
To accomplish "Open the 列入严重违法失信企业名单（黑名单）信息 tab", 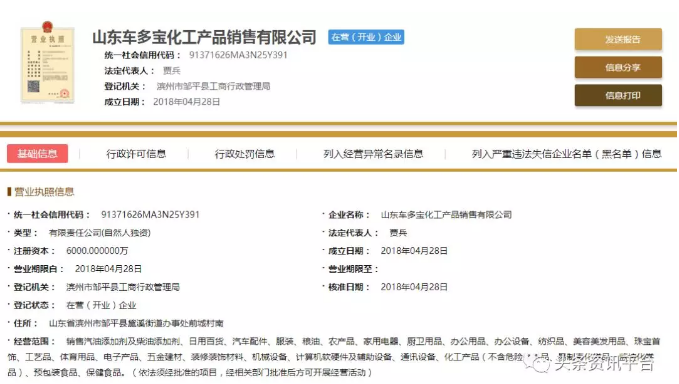I will pyautogui.click(x=566, y=154).
